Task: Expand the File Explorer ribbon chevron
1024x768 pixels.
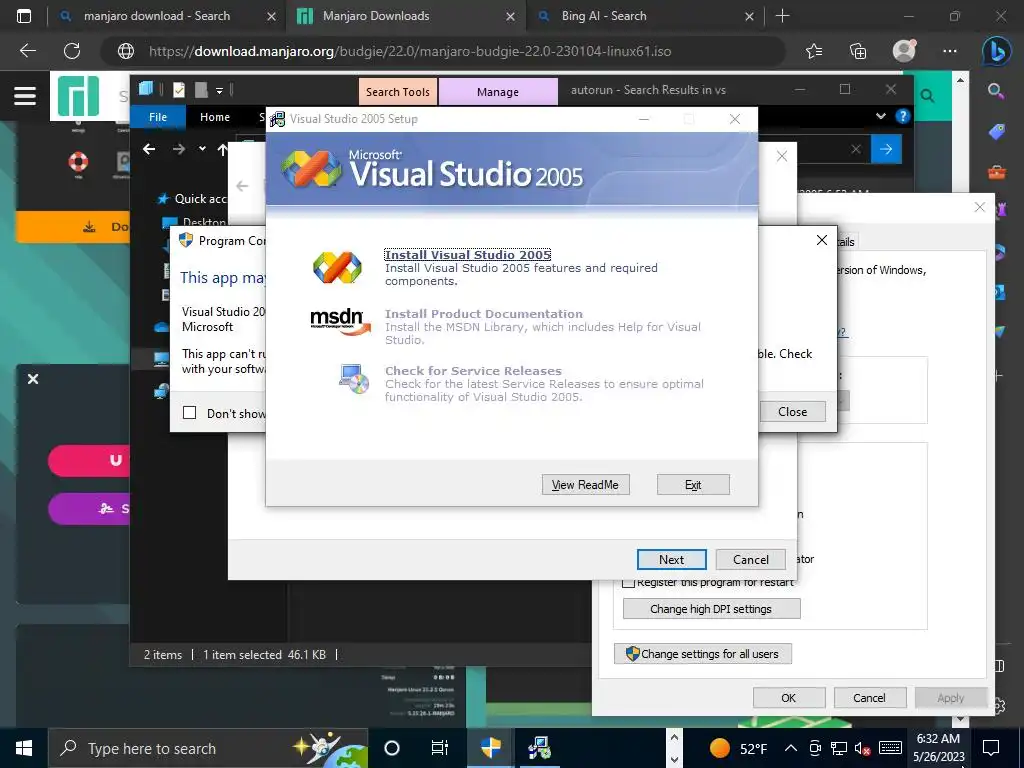Action: 881,116
